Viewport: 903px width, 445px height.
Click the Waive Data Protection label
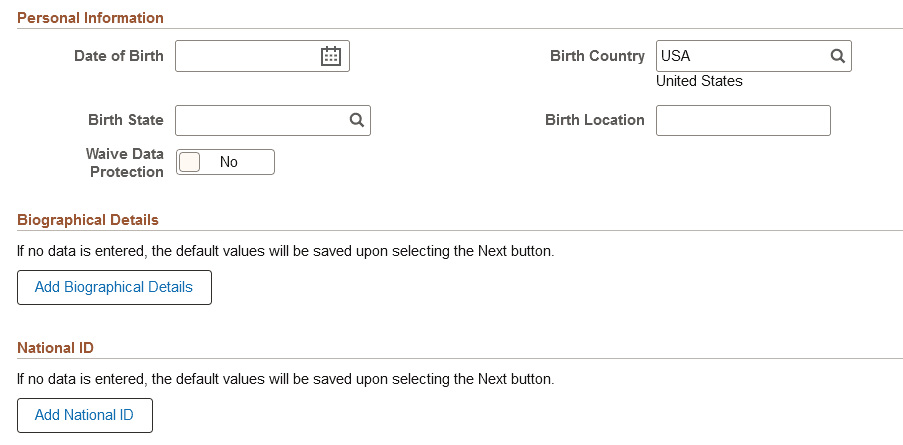pos(125,163)
